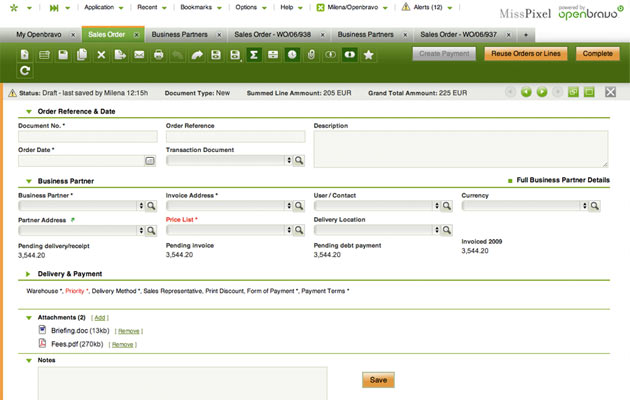Click the Delete X toolbar icon
630x400 pixels.
[101, 55]
